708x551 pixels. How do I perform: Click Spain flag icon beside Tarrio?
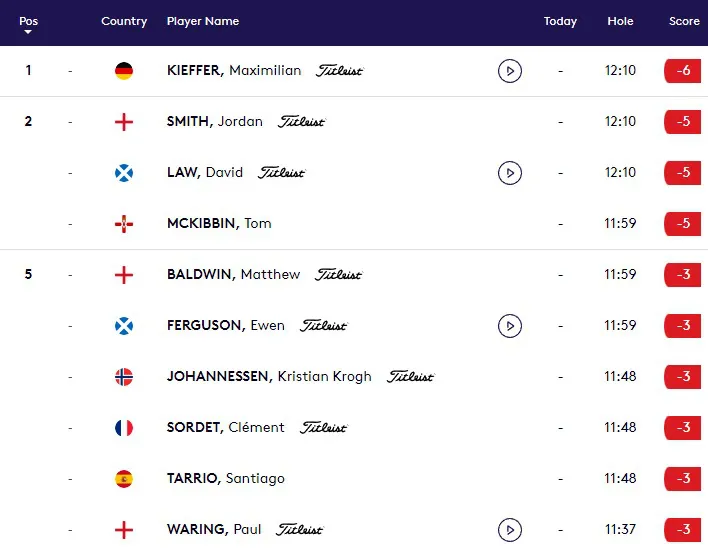click(124, 479)
